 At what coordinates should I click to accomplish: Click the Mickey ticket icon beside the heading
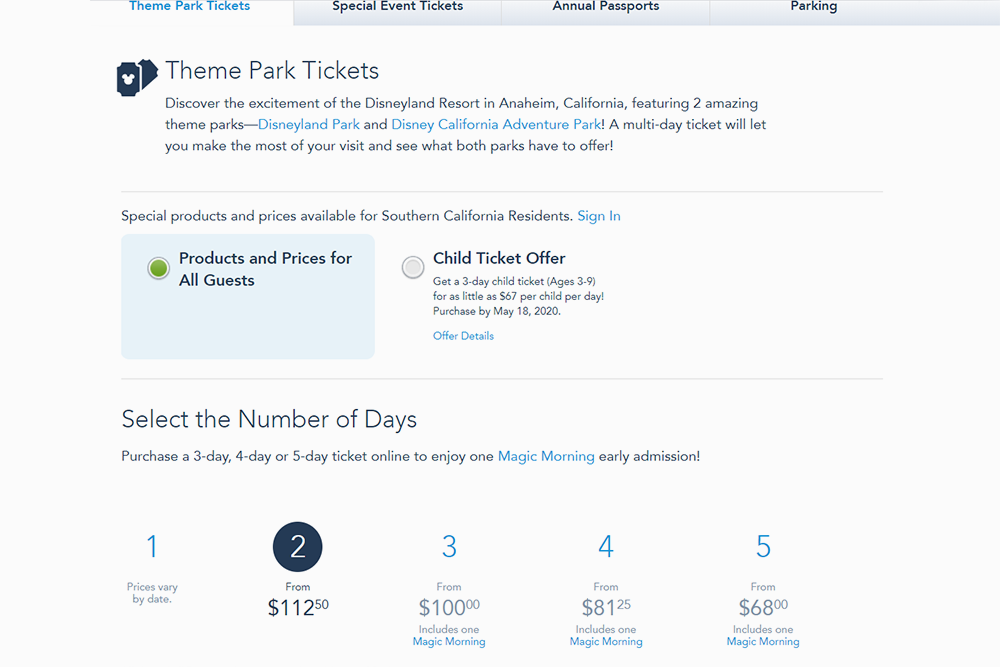tap(137, 78)
